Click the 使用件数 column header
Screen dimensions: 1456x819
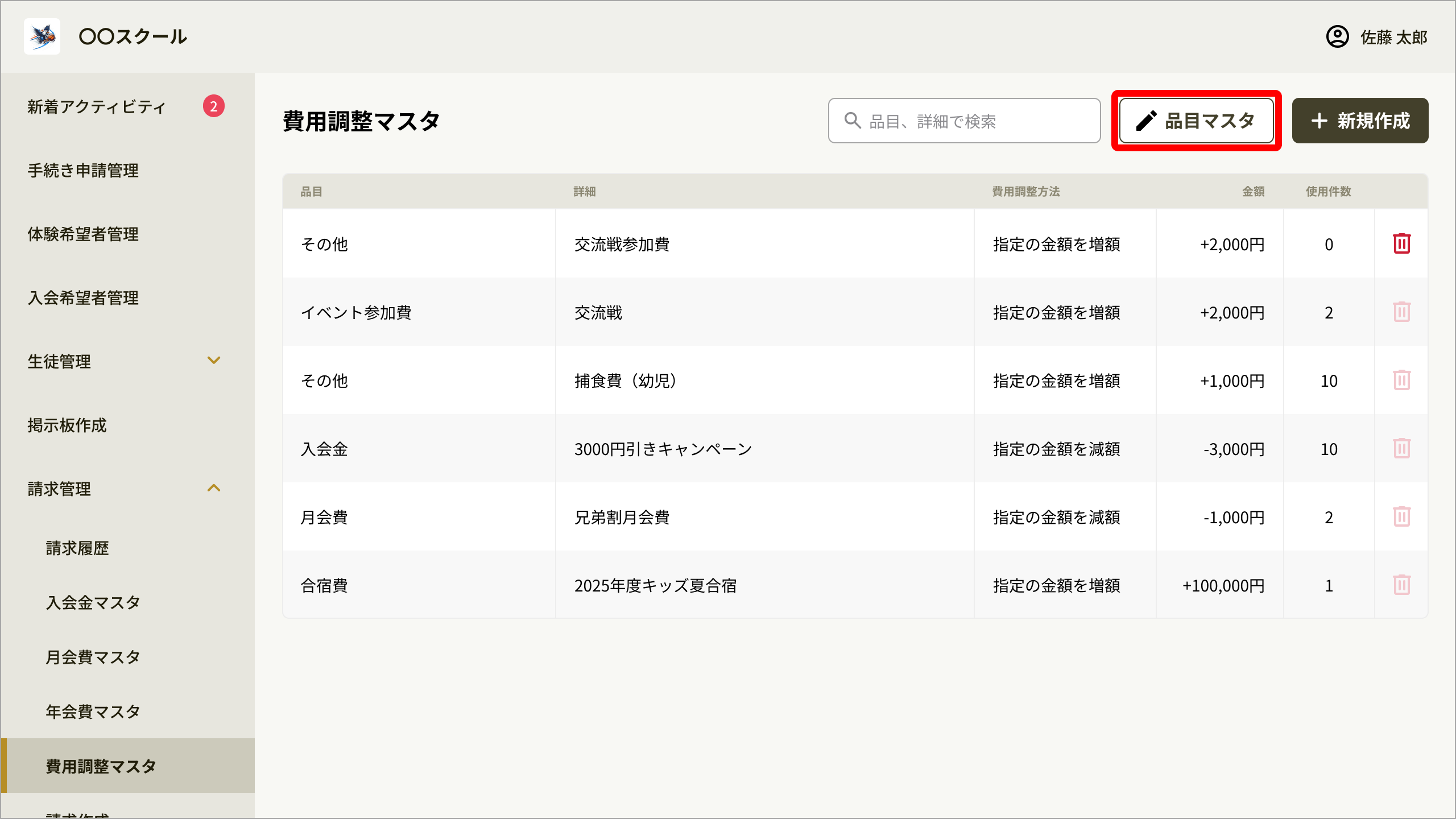click(1329, 192)
